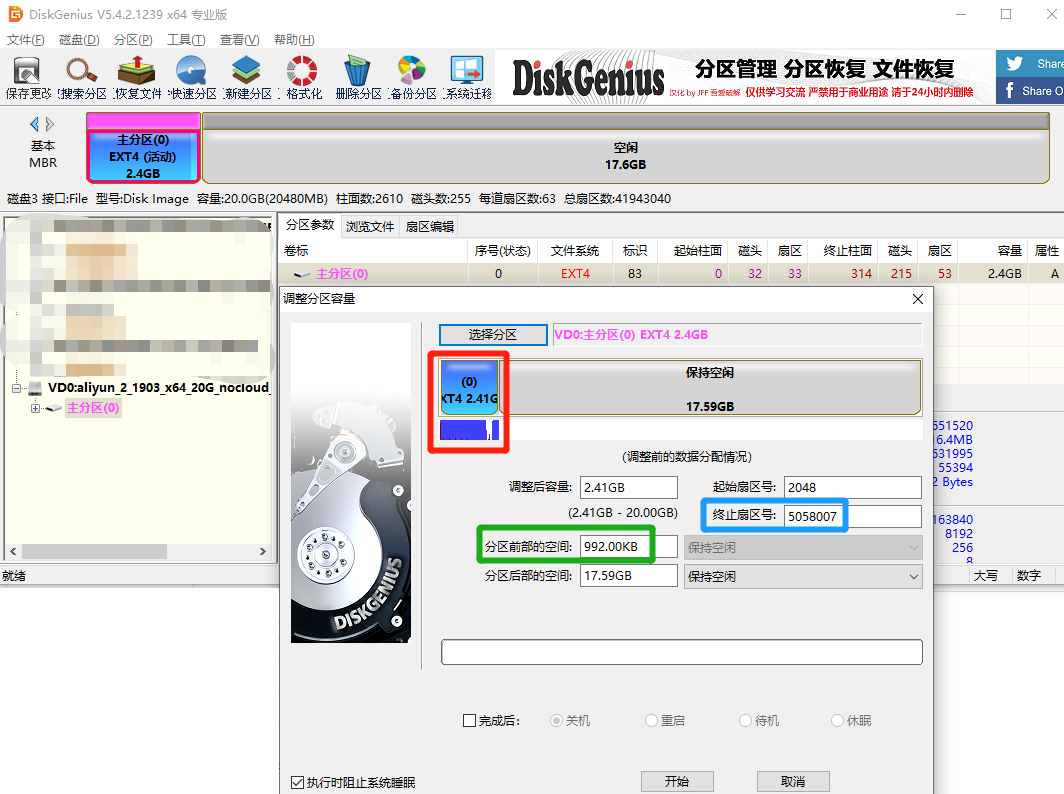Click the Save Changes (保存更改) toolbar icon
Screen dimensions: 1064x794
click(x=27, y=78)
